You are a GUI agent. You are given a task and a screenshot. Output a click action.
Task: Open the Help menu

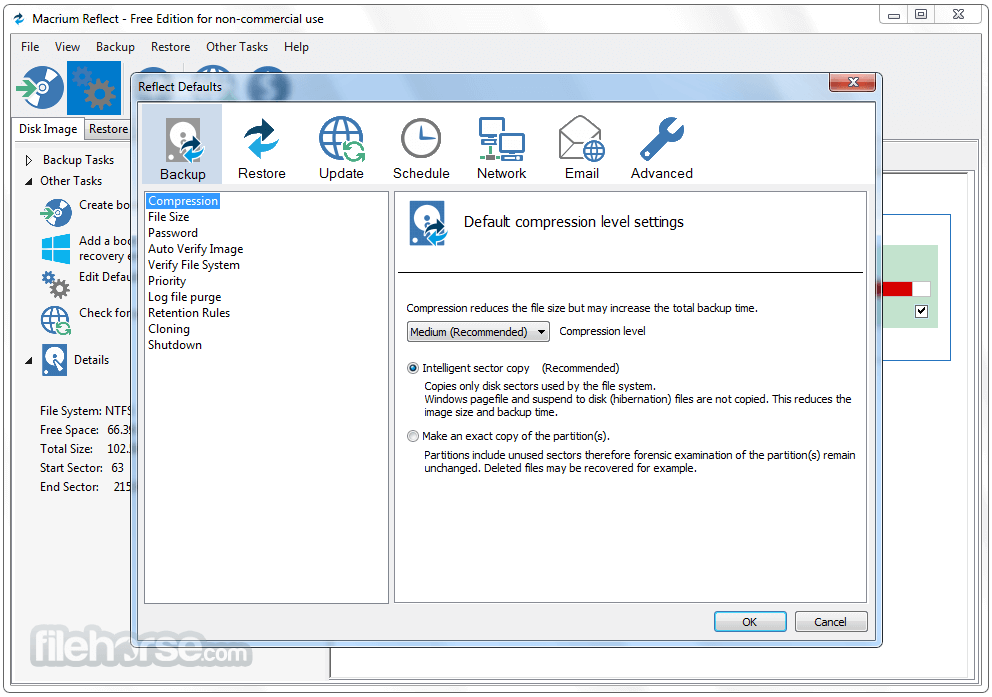point(296,47)
